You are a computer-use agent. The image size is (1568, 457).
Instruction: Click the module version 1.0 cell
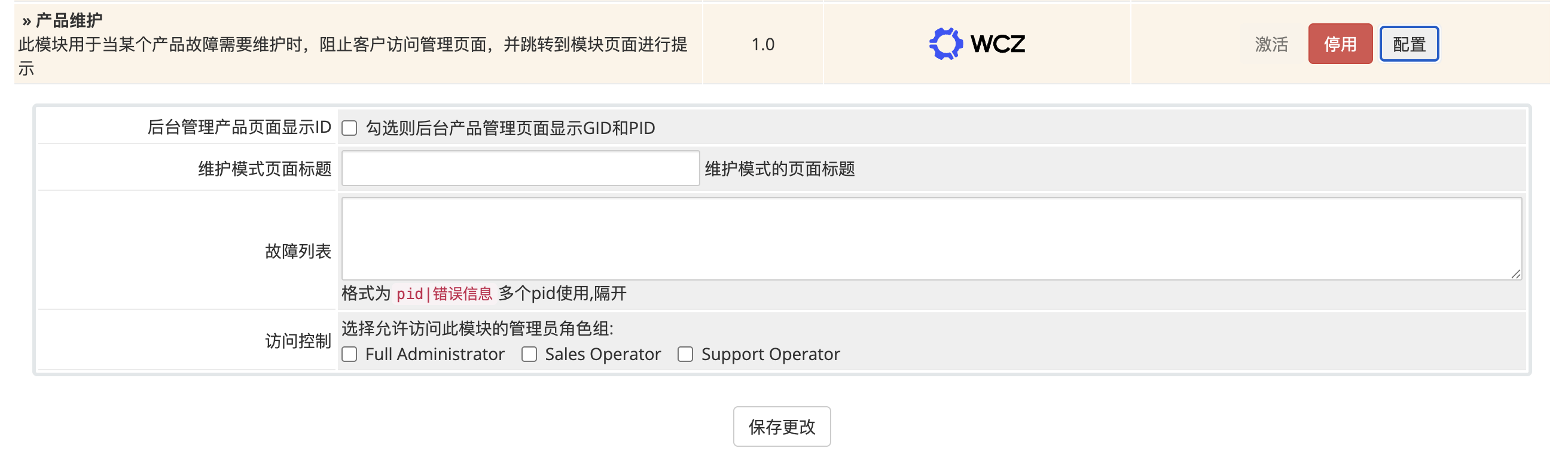[762, 44]
